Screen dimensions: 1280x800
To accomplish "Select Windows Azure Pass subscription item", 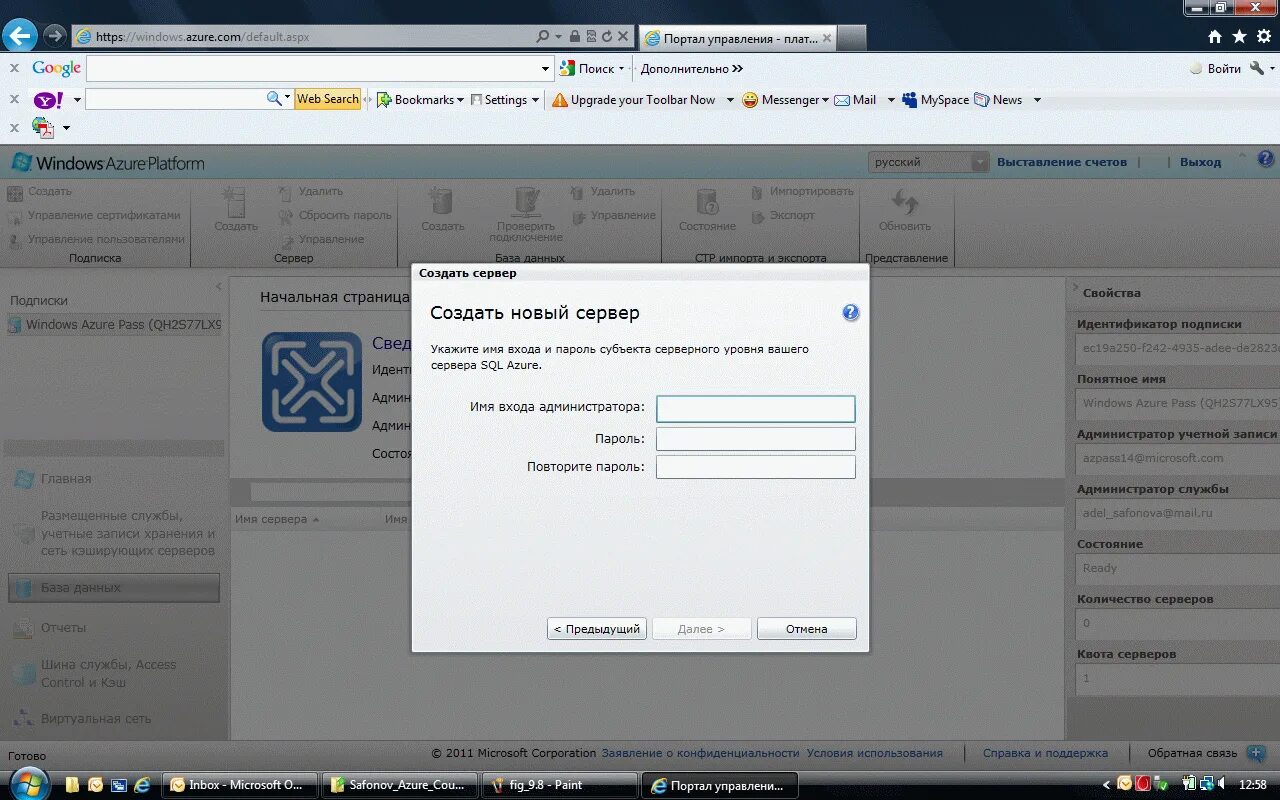I will (x=114, y=325).
